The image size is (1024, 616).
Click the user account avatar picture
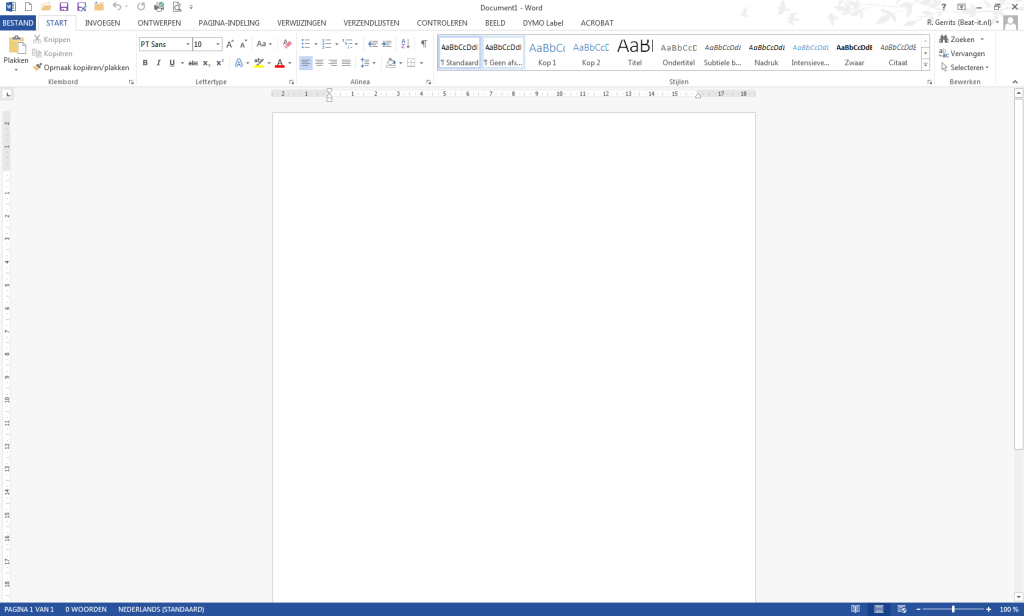pyautogui.click(x=1010, y=23)
